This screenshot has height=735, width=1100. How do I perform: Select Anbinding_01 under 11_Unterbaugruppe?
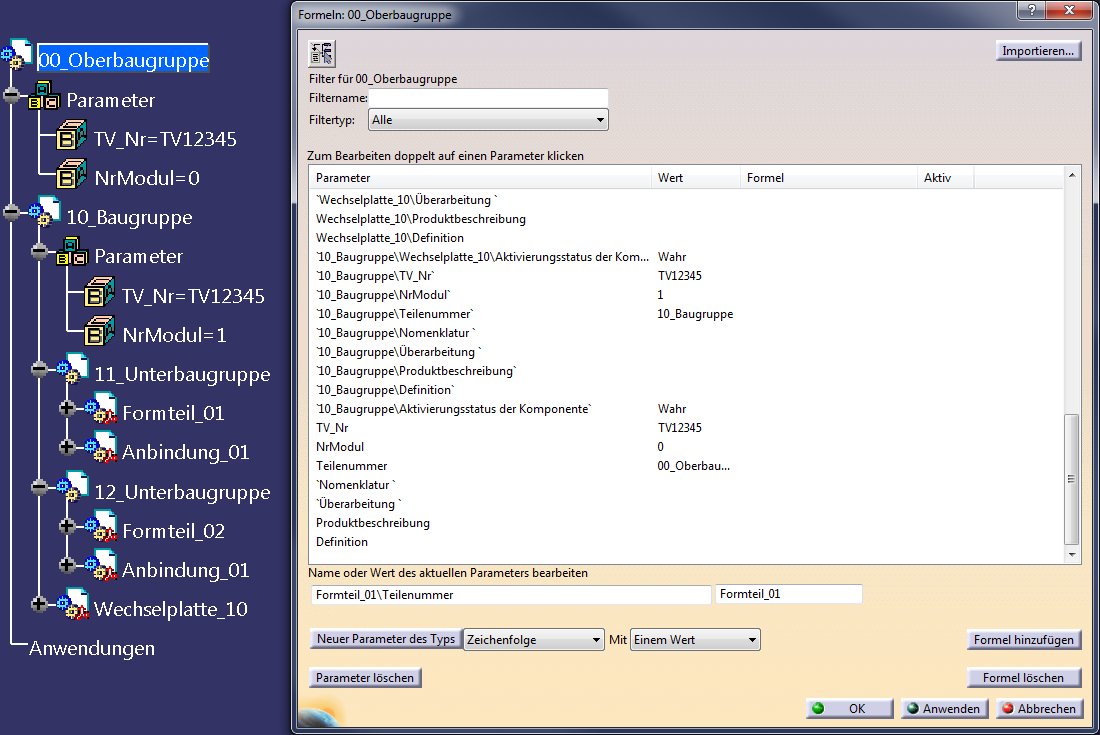186,452
